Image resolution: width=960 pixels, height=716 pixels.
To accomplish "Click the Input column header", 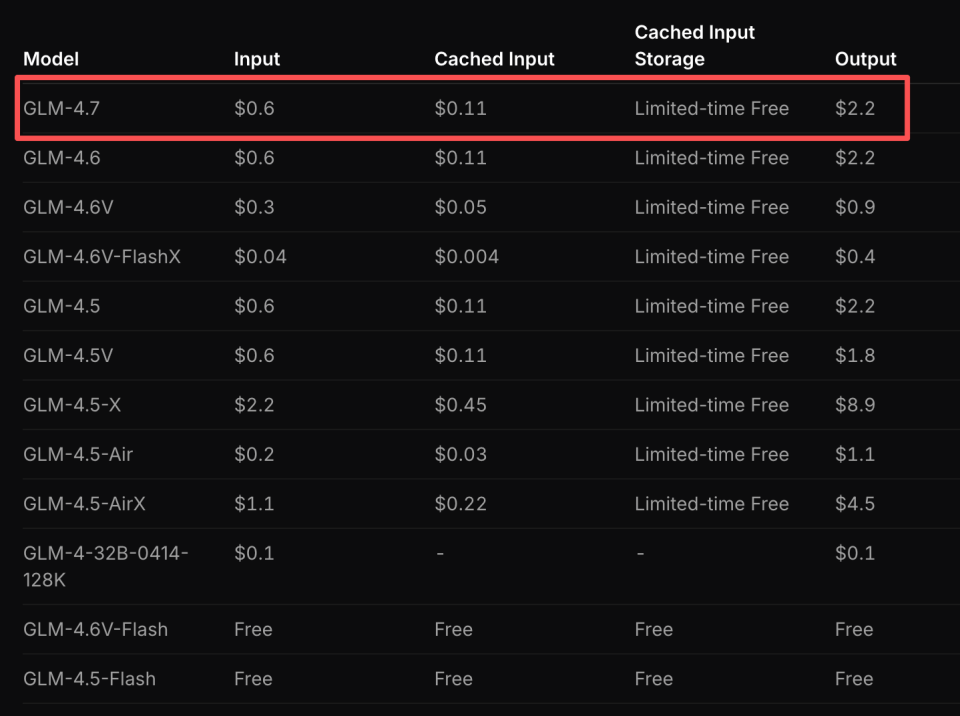I will (257, 59).
